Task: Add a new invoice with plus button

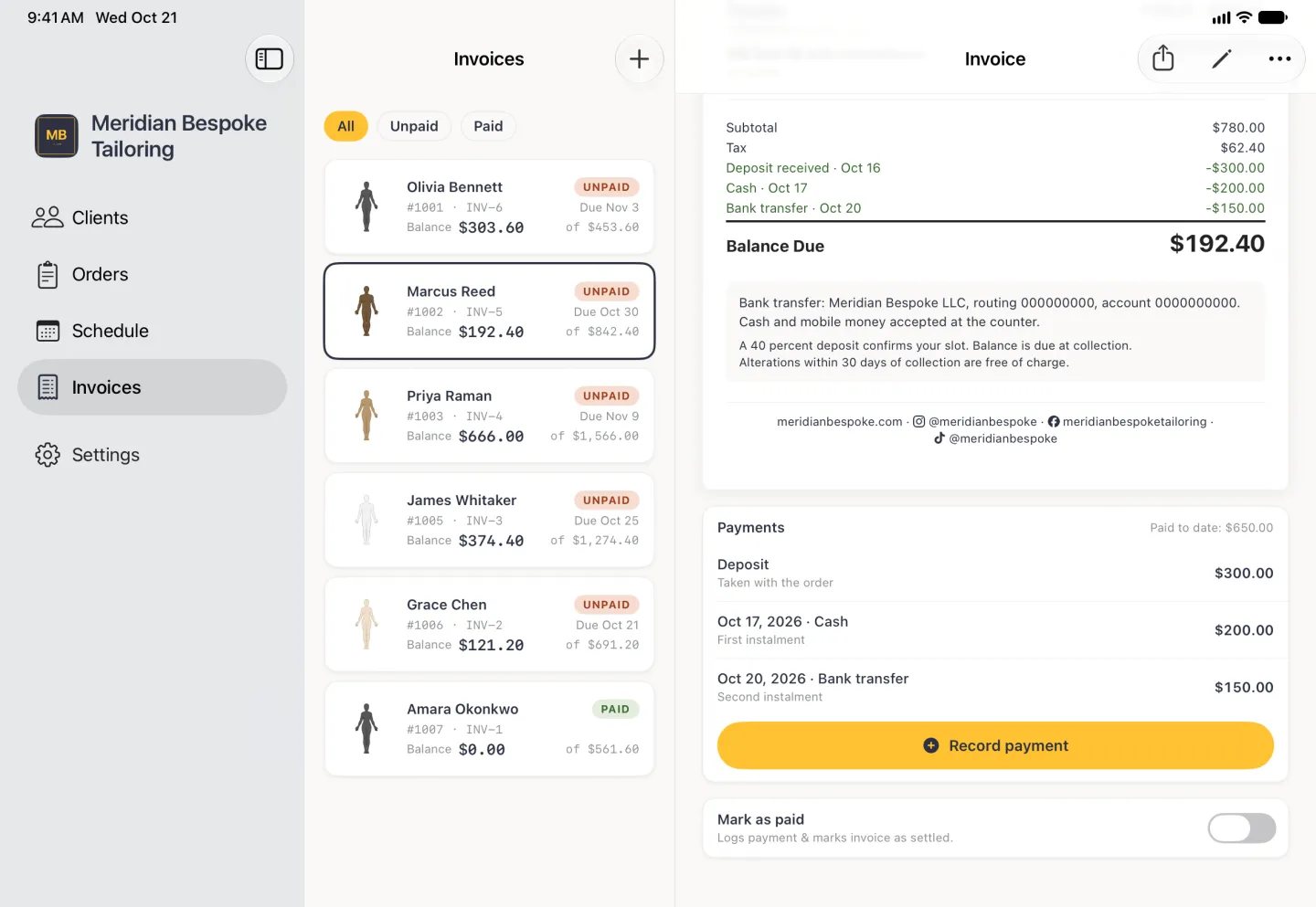Action: pyautogui.click(x=640, y=59)
